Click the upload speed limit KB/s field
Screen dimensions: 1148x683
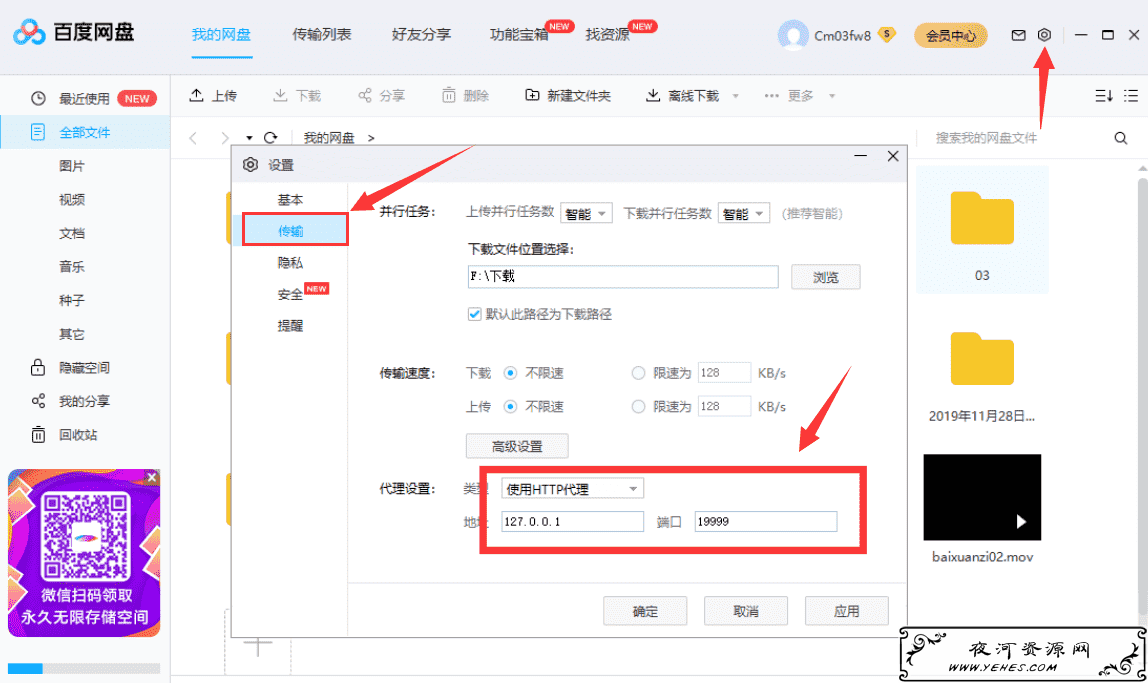724,406
